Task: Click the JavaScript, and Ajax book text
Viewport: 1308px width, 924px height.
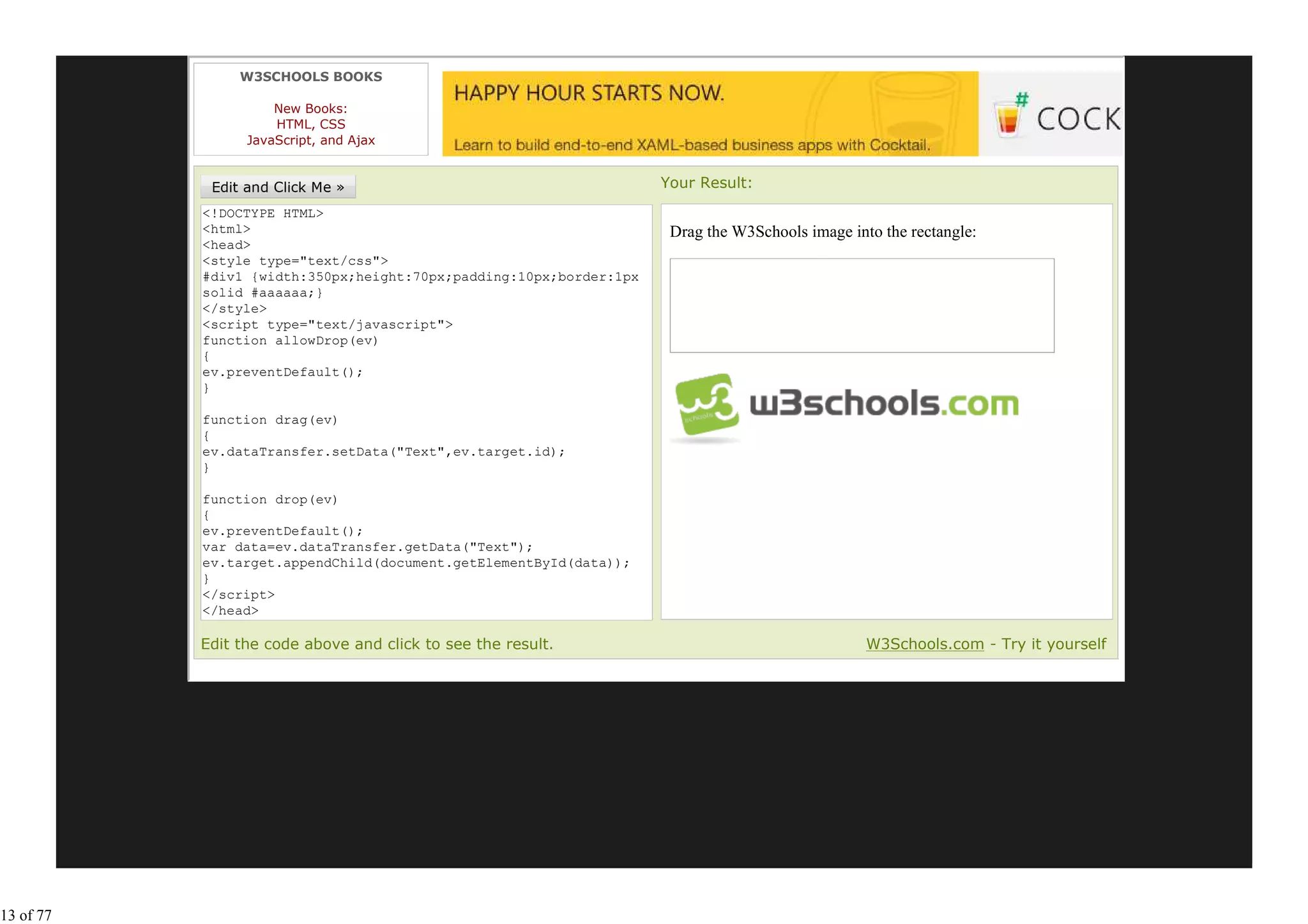Action: [310, 140]
